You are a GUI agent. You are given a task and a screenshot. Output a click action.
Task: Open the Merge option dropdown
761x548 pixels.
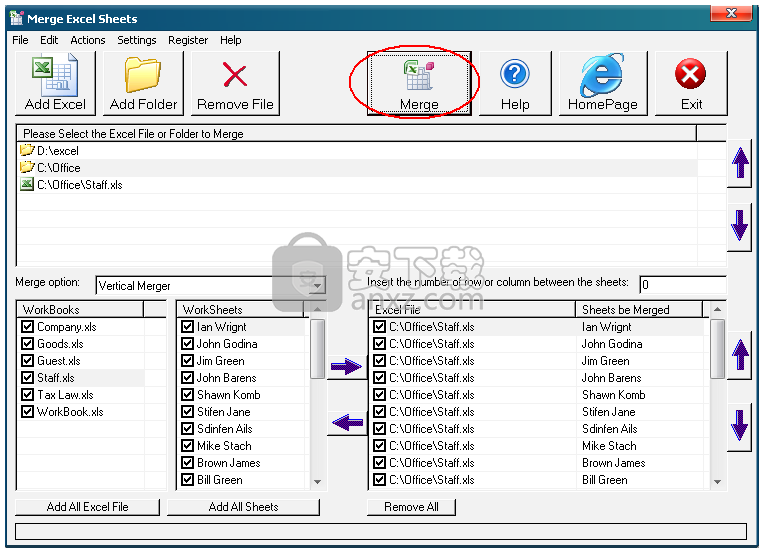[318, 285]
